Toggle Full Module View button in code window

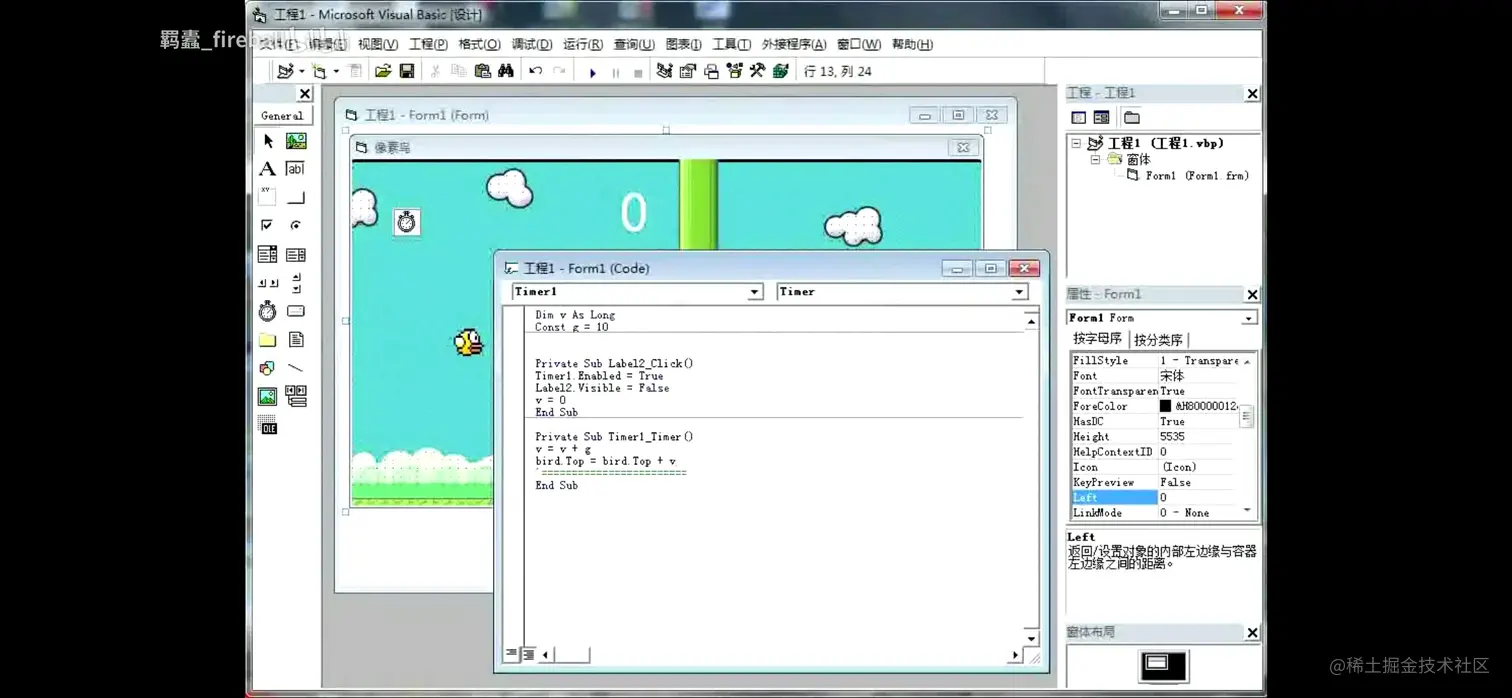click(x=528, y=654)
